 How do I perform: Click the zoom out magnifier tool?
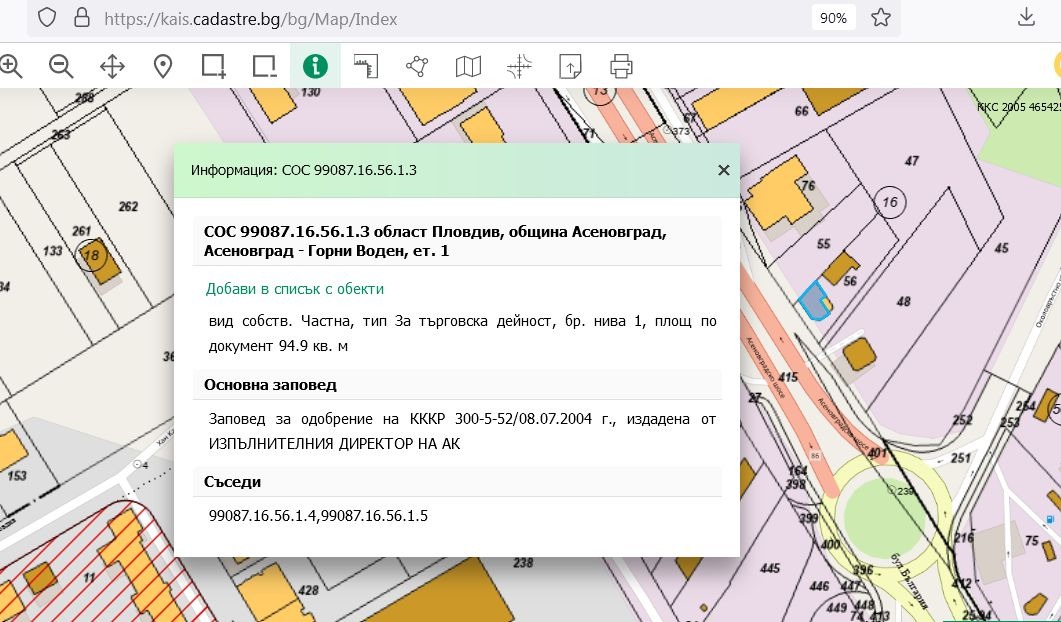point(61,67)
